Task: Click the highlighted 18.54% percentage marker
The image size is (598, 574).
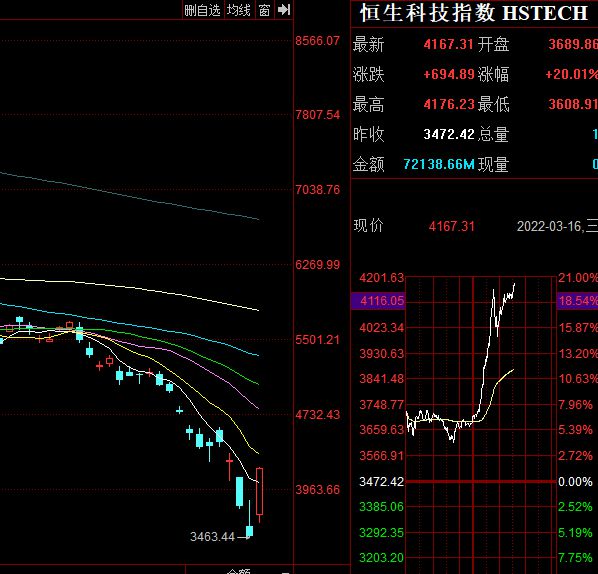Action: (577, 301)
